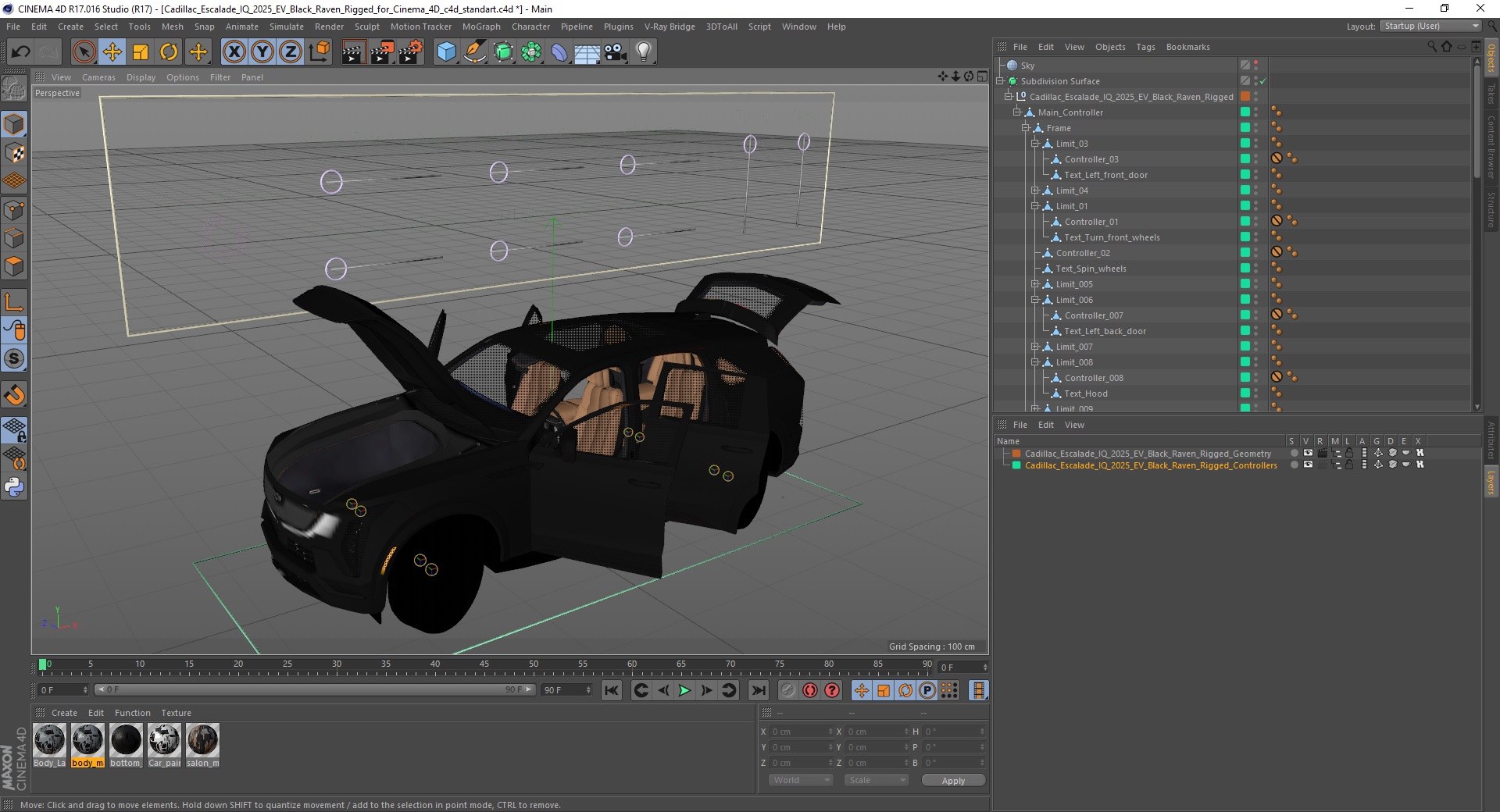Go to start of animation
Viewport: 1500px width, 812px height.
[x=612, y=690]
